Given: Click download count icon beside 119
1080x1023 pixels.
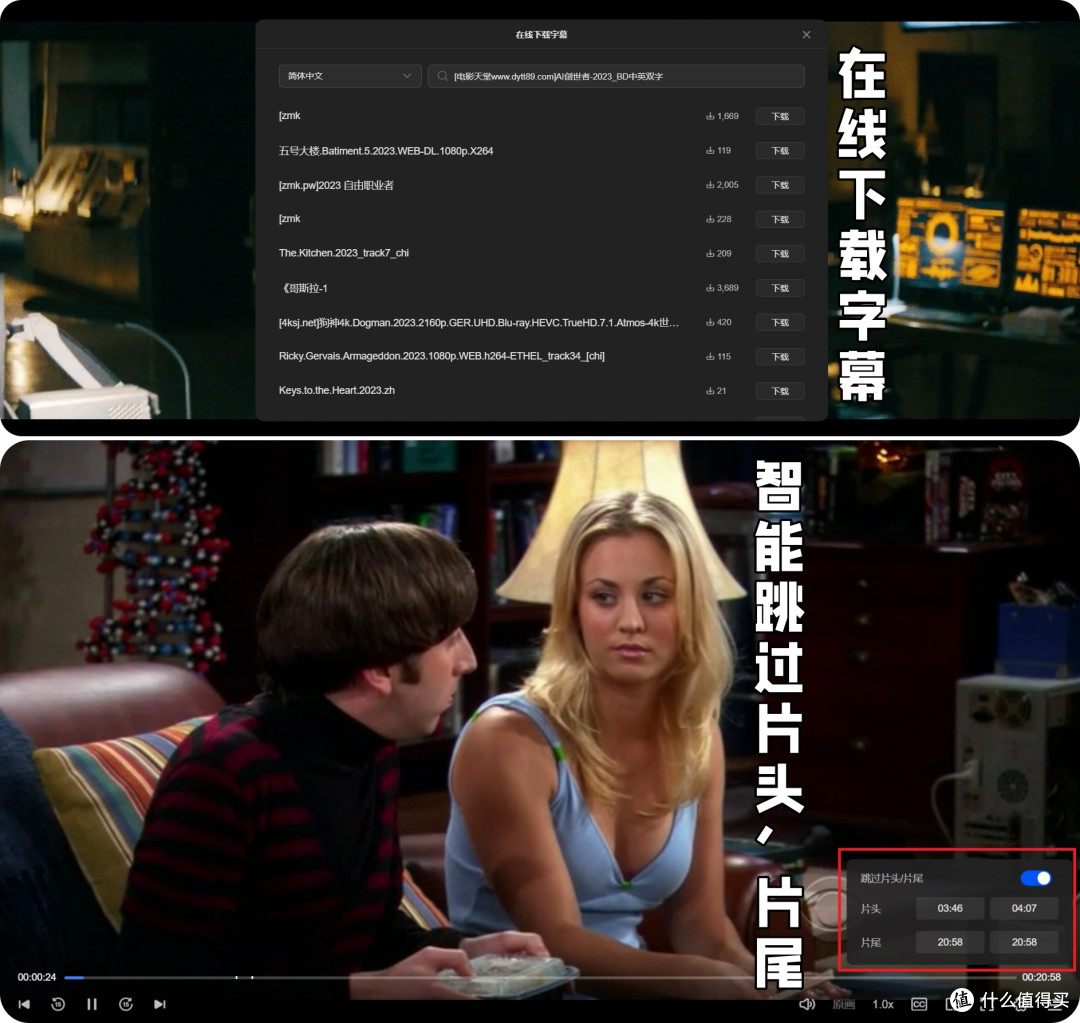Looking at the screenshot, I should click(709, 150).
